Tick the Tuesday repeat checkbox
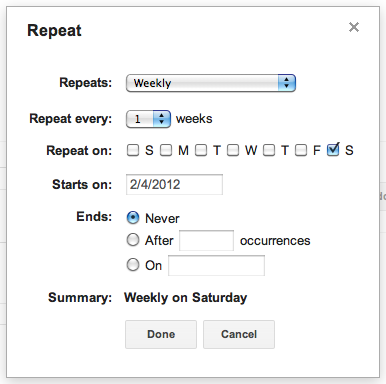Screen dimensions: 386x384 click(x=201, y=150)
